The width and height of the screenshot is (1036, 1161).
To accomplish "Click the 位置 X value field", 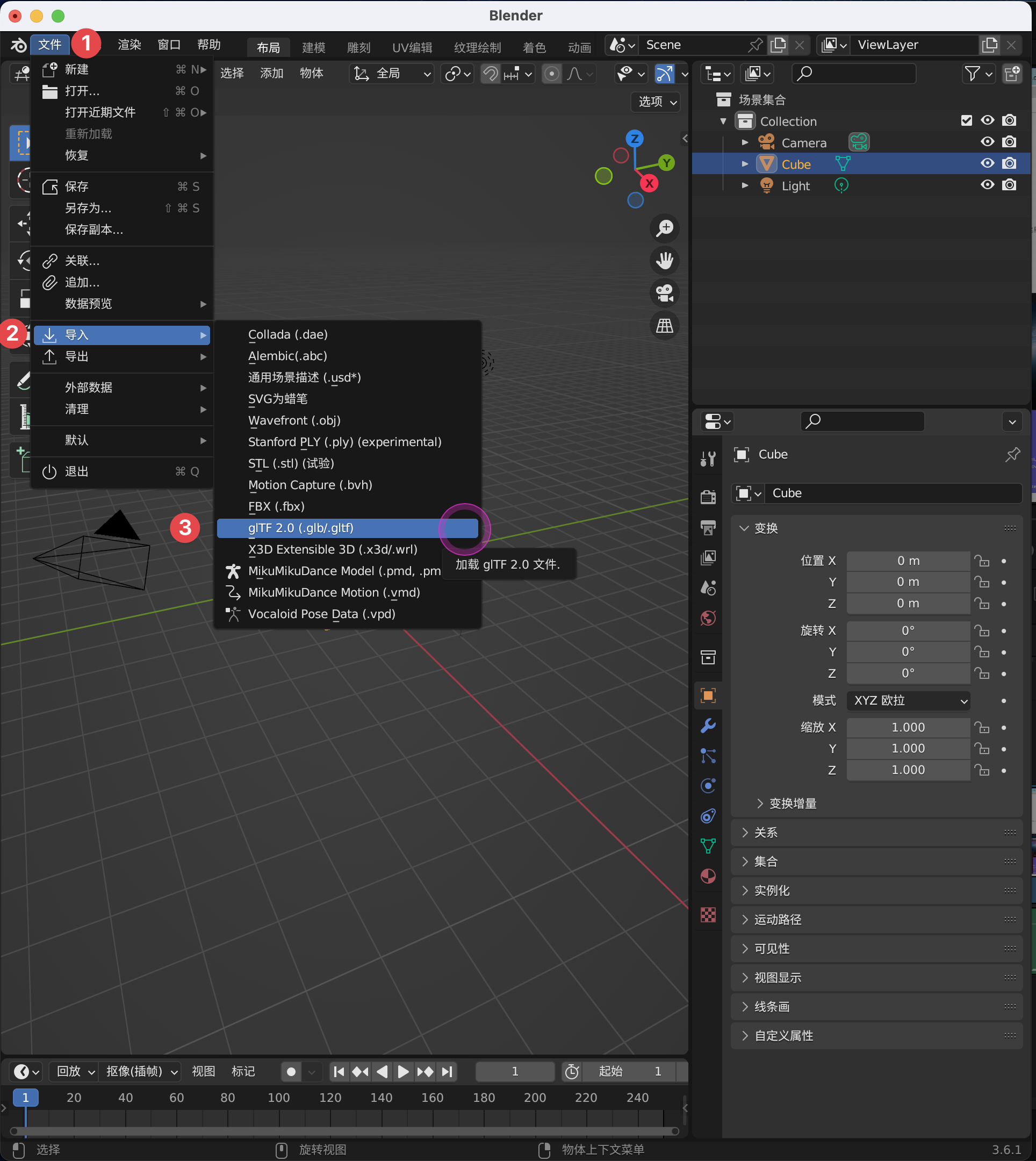I will (908, 561).
